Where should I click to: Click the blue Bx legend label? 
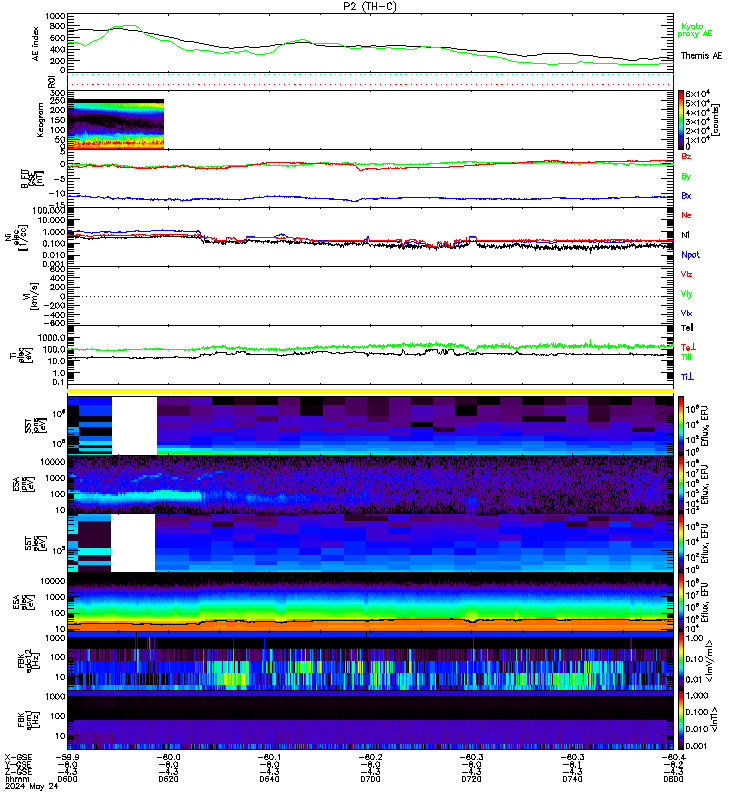click(x=686, y=195)
